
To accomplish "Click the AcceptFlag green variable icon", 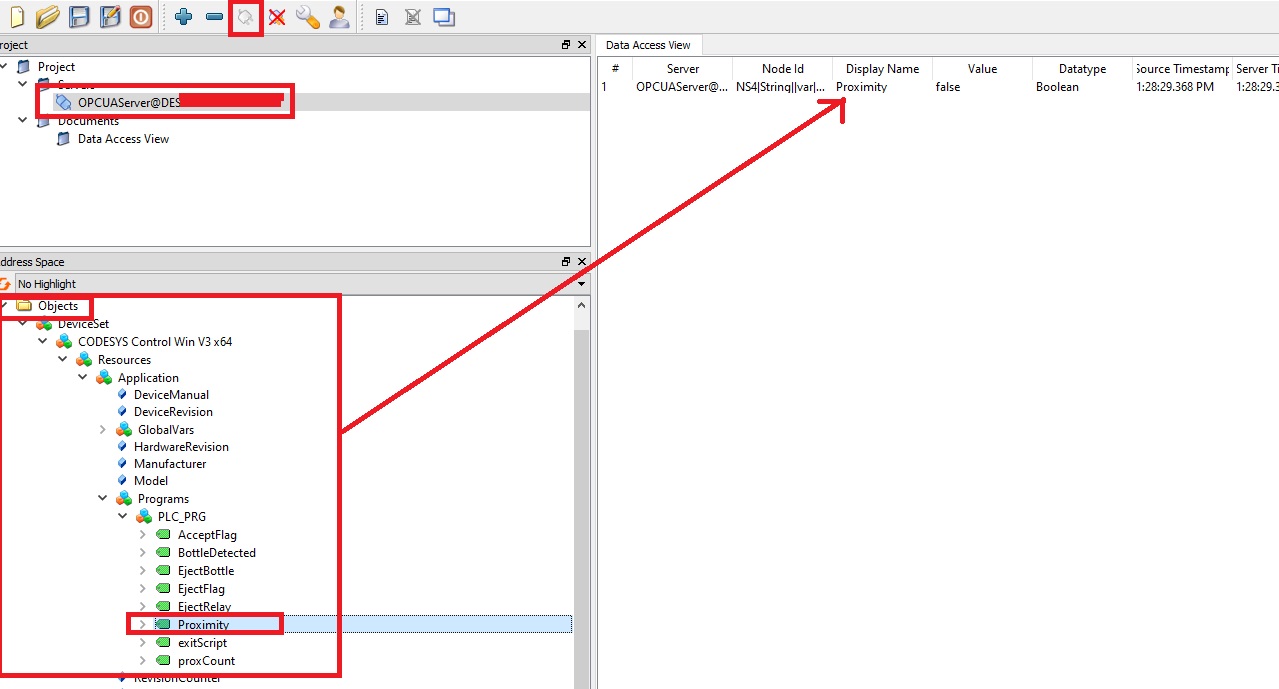I will [x=164, y=535].
